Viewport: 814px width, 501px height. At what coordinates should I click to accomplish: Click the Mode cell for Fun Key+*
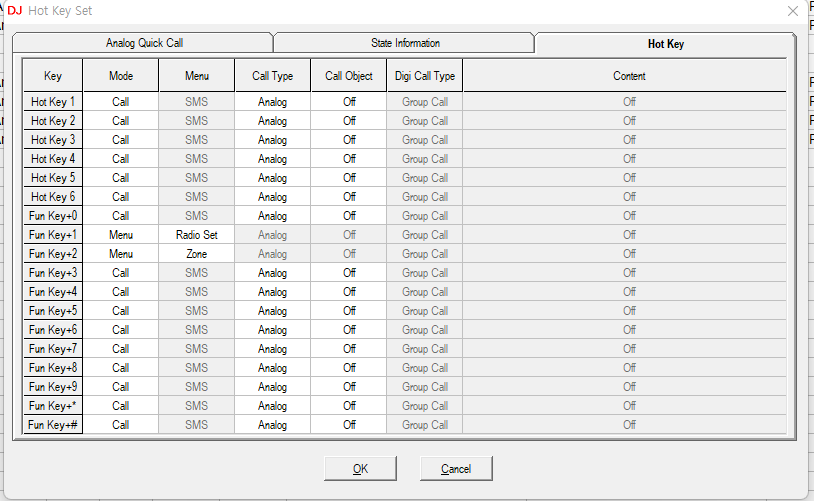pos(121,406)
